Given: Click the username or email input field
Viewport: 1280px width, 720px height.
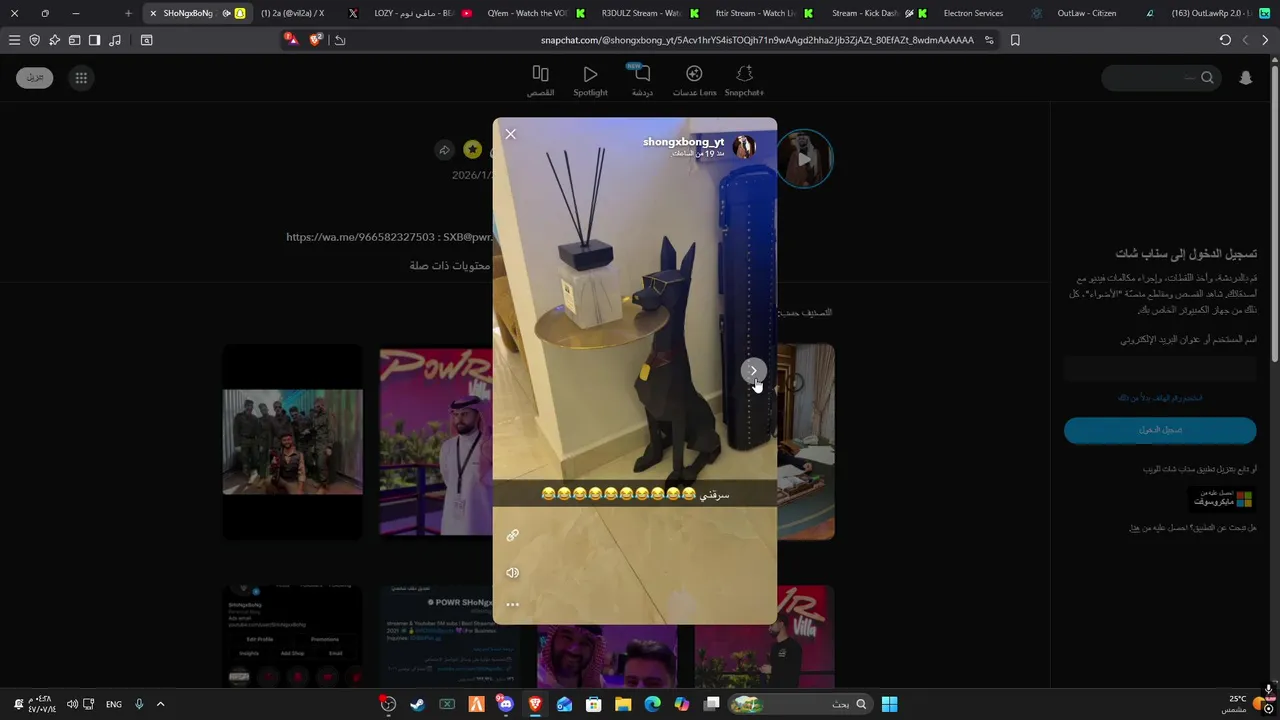Looking at the screenshot, I should pos(1160,369).
